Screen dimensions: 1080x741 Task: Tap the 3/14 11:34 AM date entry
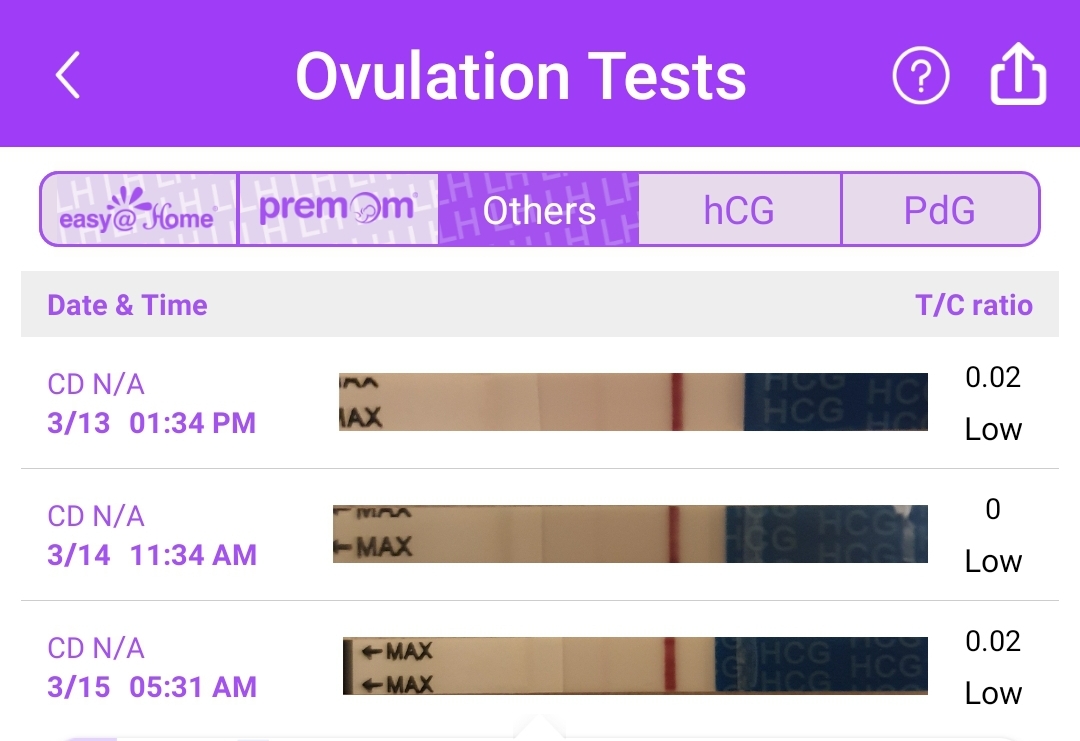tap(152, 554)
